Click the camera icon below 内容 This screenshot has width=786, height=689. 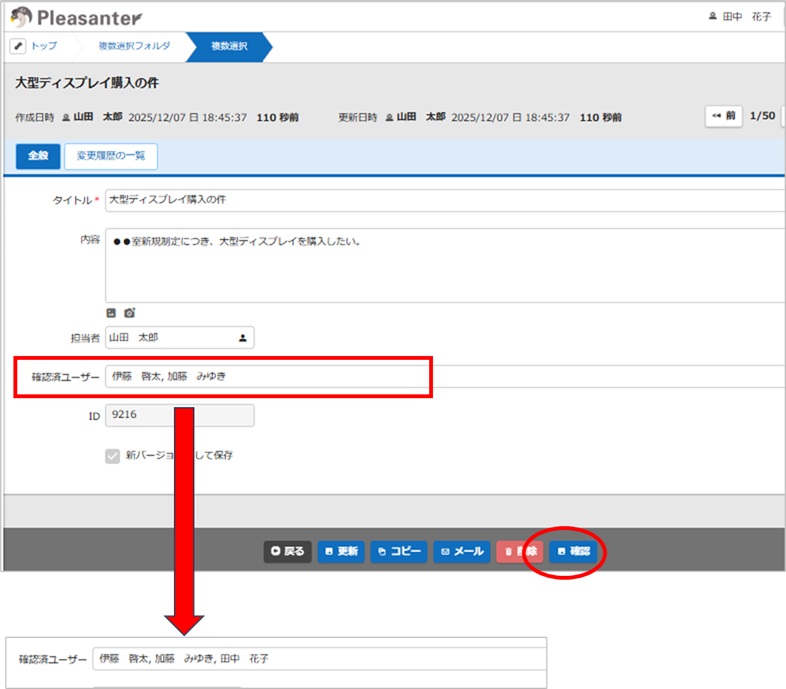[x=129, y=312]
